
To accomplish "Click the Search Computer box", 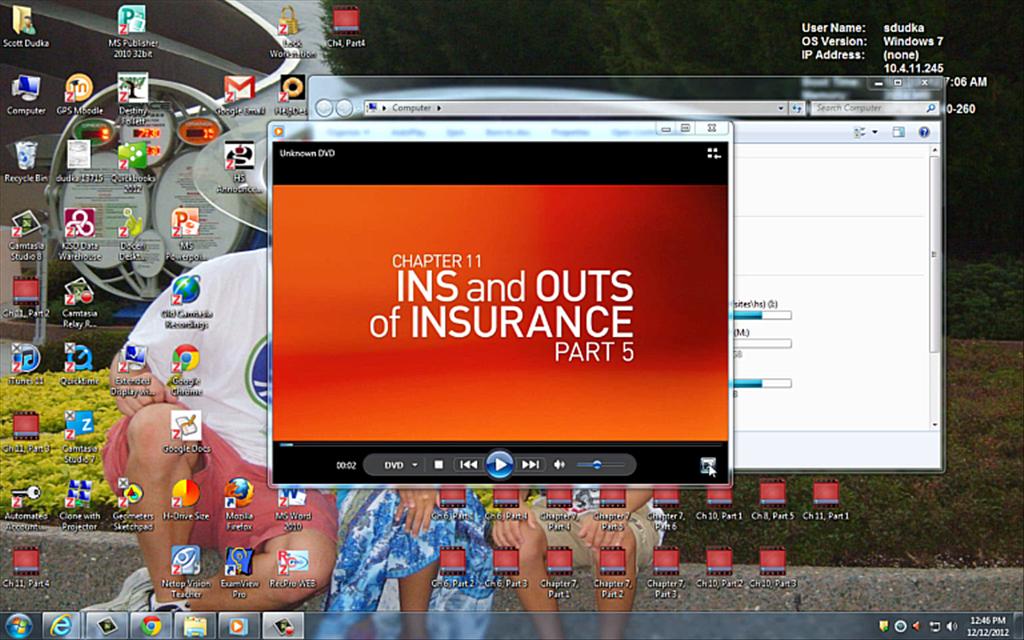I will click(x=874, y=108).
